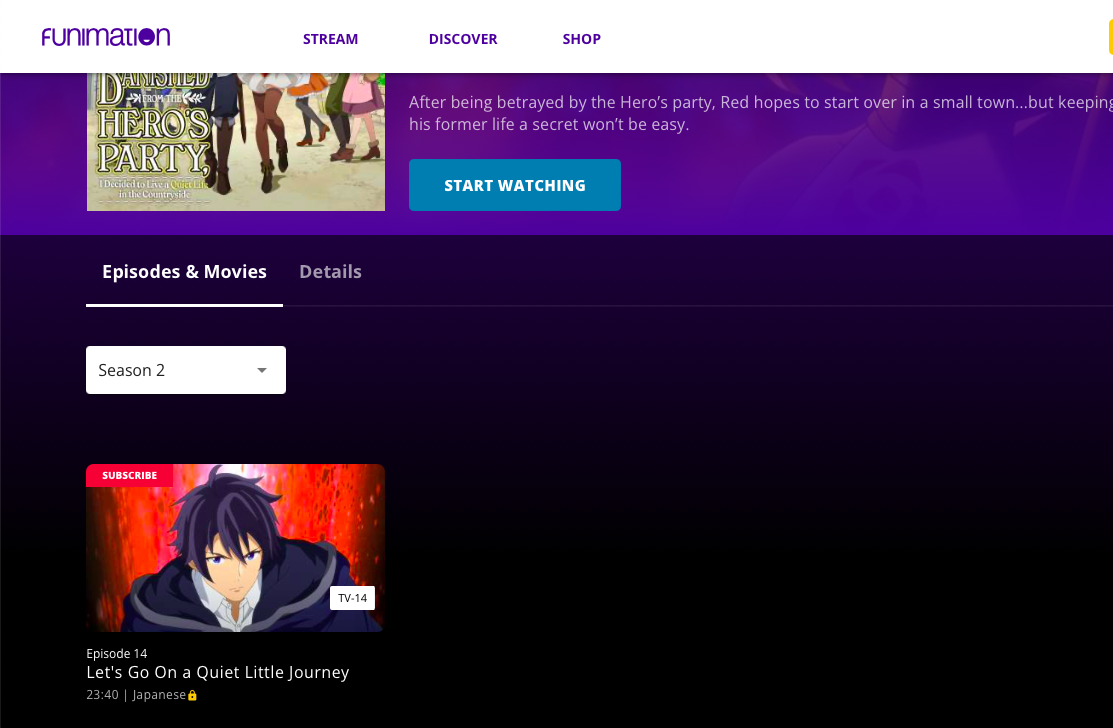The image size is (1113, 728).
Task: Click the lock icon beside Japanese
Action: tap(192, 695)
